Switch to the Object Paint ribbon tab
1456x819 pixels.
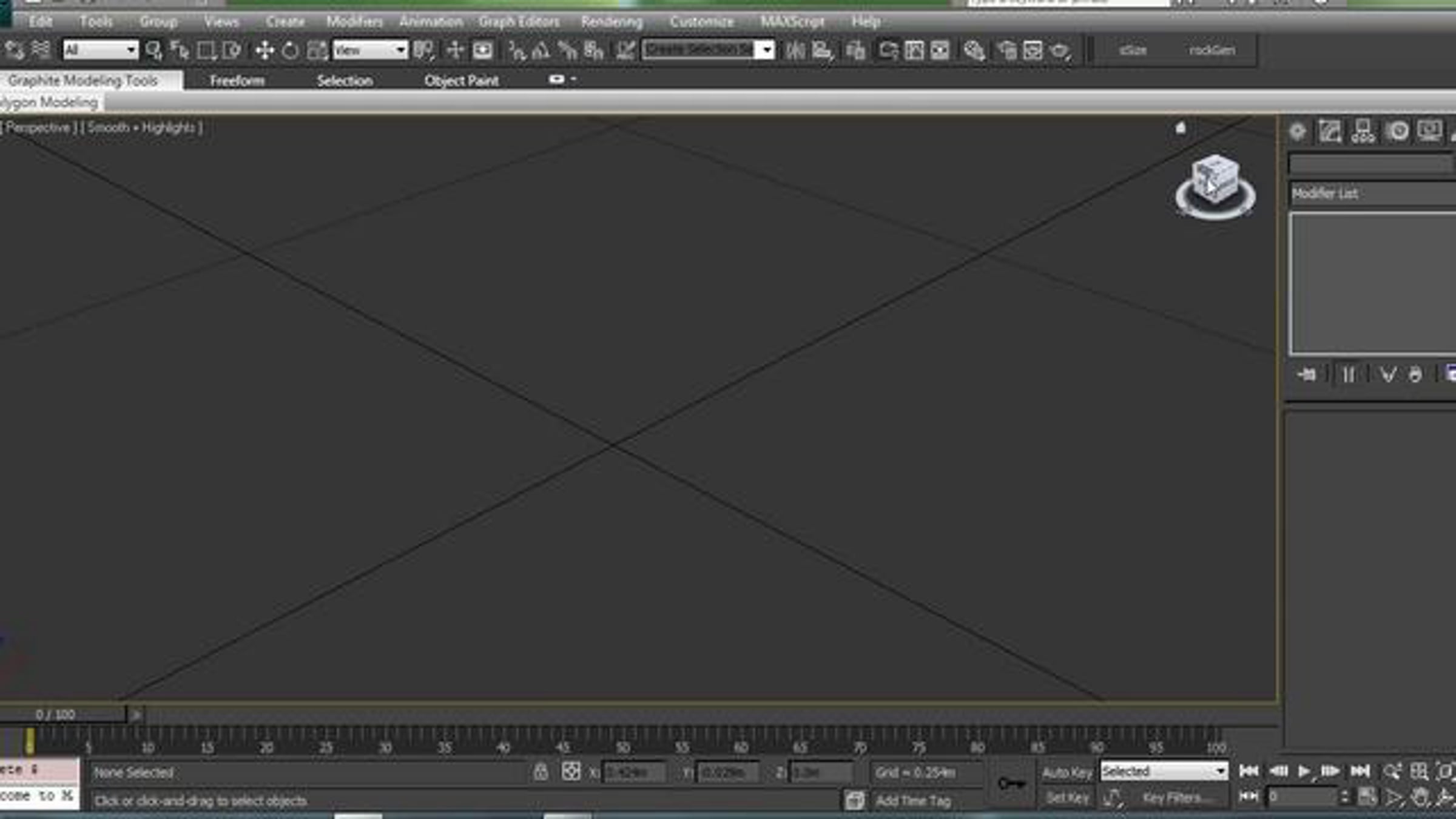click(x=461, y=80)
